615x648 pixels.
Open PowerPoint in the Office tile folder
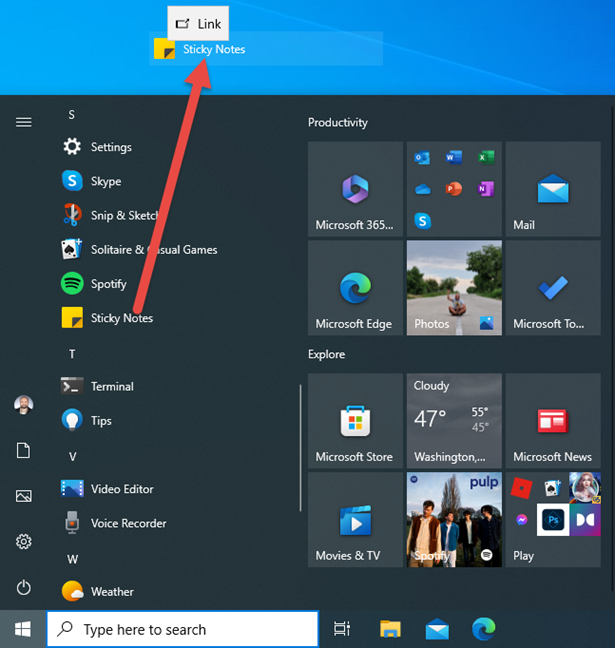(x=454, y=189)
